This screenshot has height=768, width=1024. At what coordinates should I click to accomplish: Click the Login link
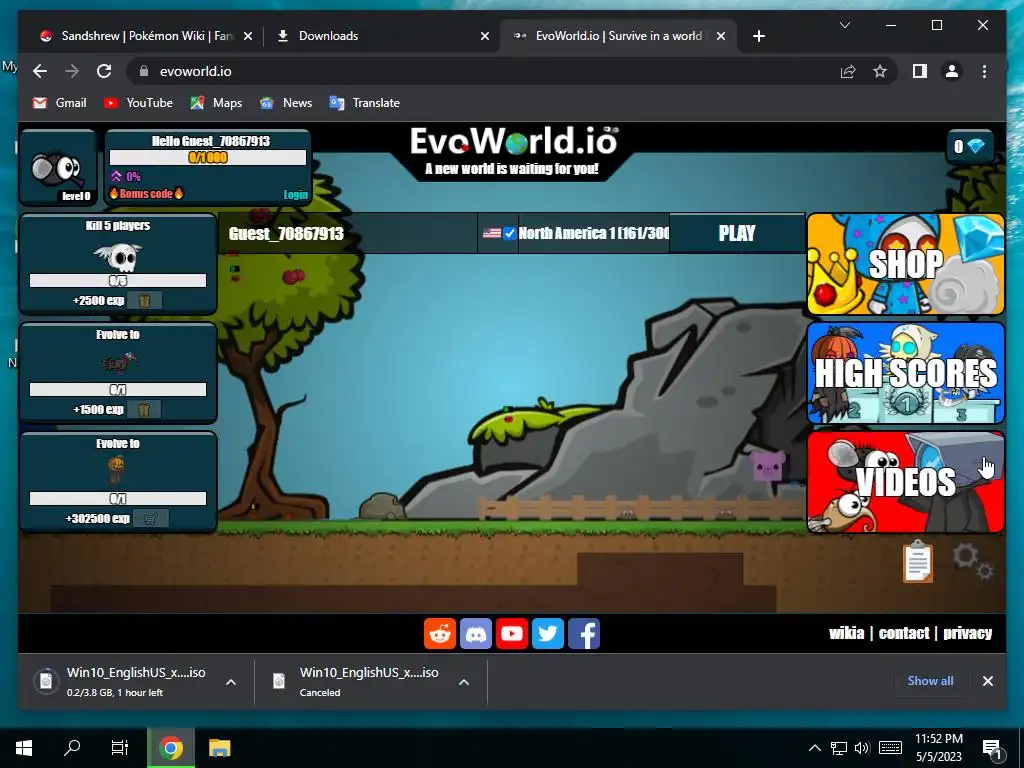point(295,195)
